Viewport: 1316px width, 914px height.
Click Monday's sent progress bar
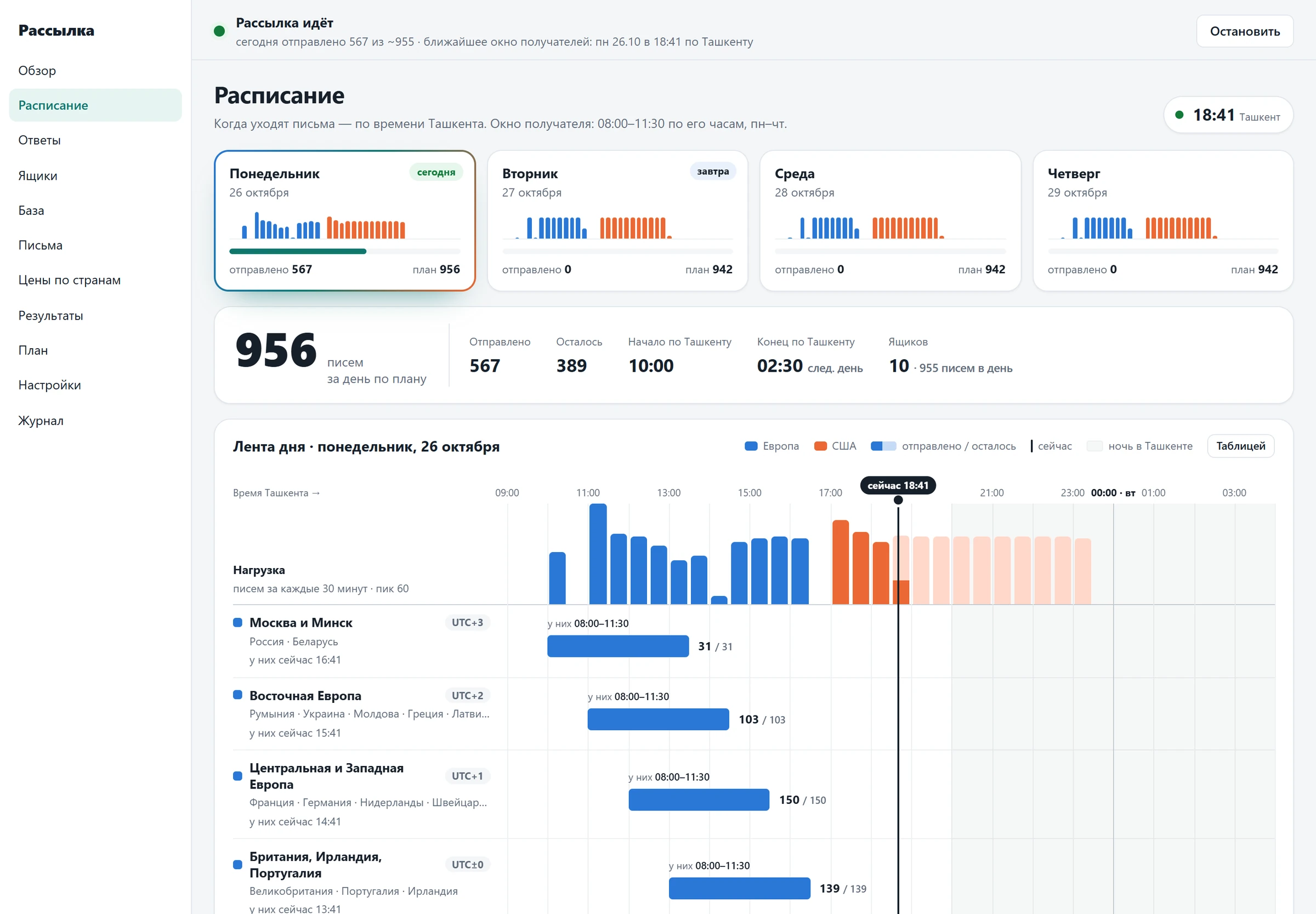pos(345,252)
